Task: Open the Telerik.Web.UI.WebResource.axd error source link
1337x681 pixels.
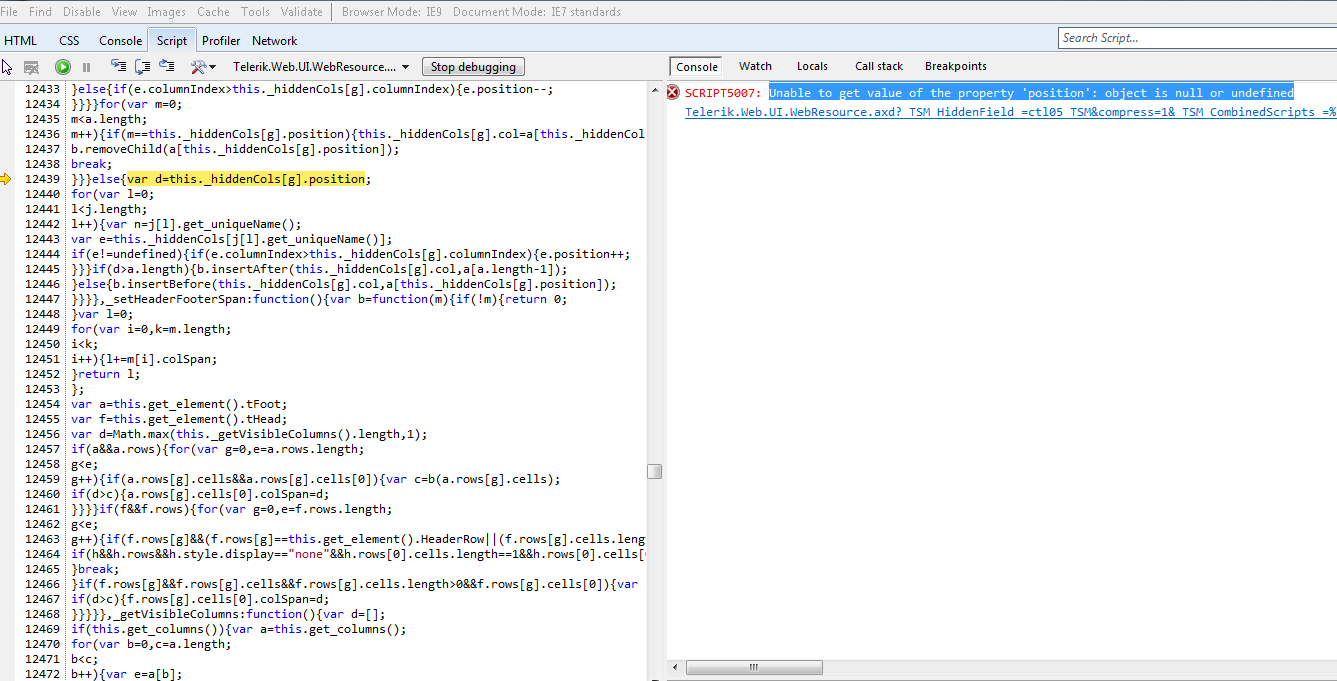Action: pyautogui.click(x=1010, y=112)
